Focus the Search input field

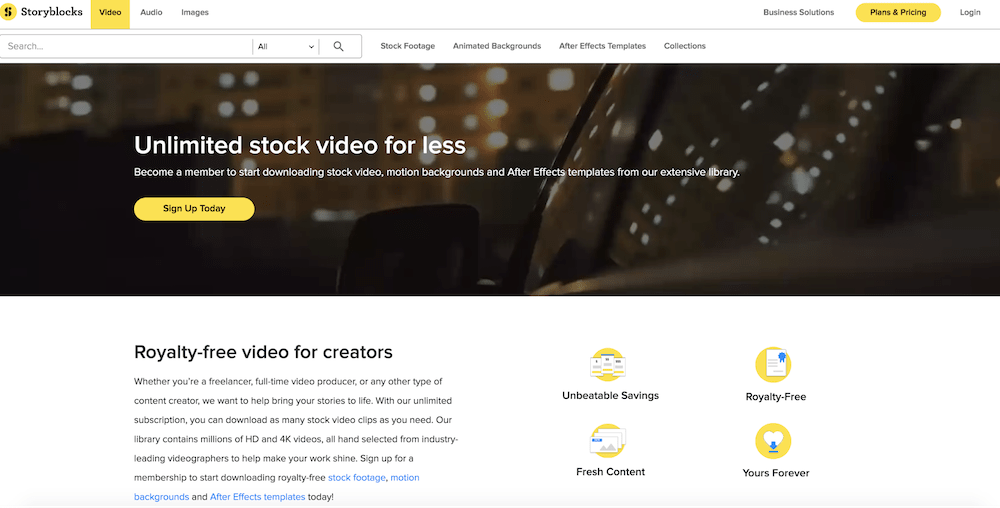pos(125,46)
